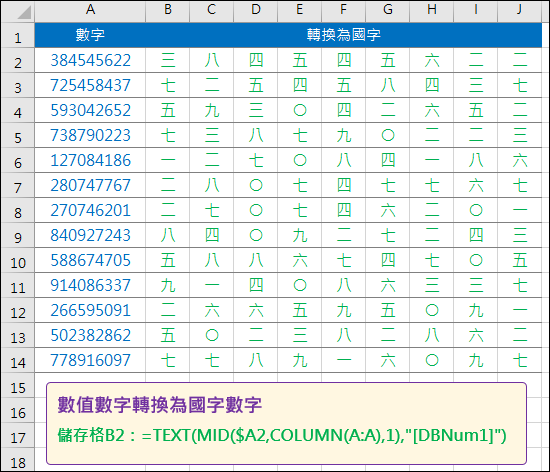Select cell containing 270746201
This screenshot has width=550, height=472.
click(x=90, y=210)
